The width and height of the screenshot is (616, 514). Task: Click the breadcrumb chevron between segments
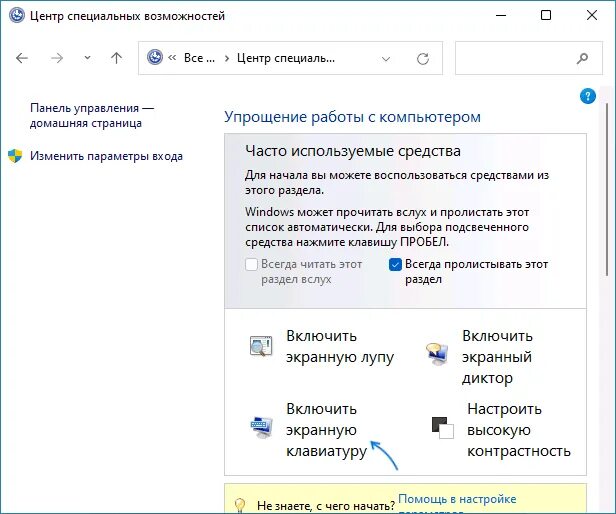coord(227,59)
